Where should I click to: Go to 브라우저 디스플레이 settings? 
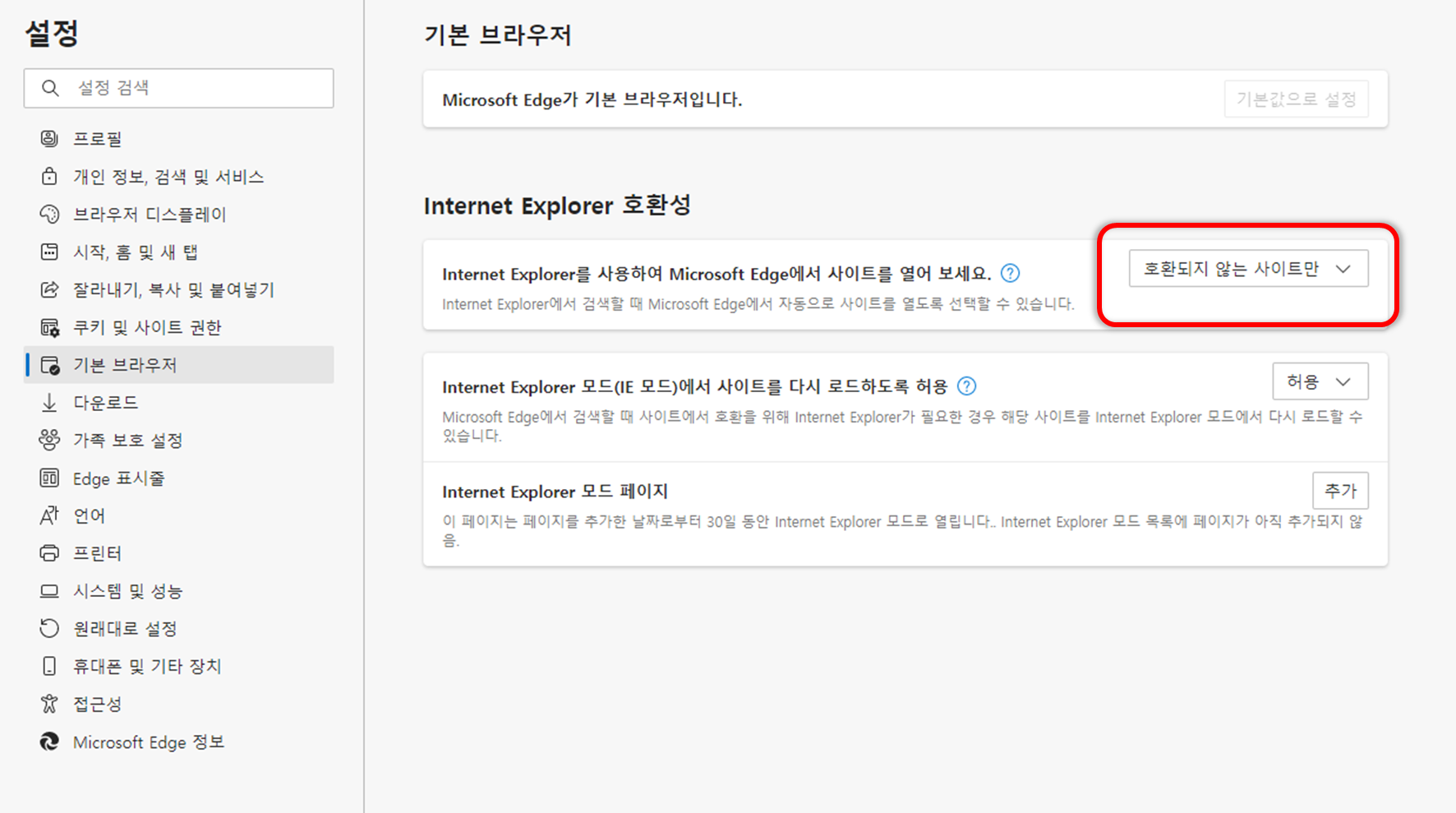click(x=179, y=214)
